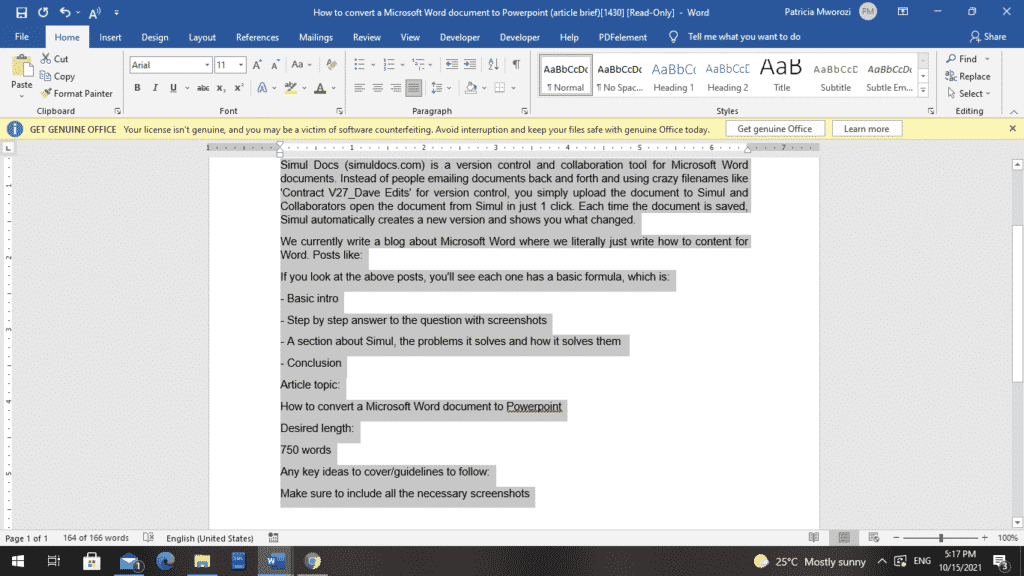The height and width of the screenshot is (576, 1024).
Task: Sort the selected paragraphs
Action: (494, 64)
